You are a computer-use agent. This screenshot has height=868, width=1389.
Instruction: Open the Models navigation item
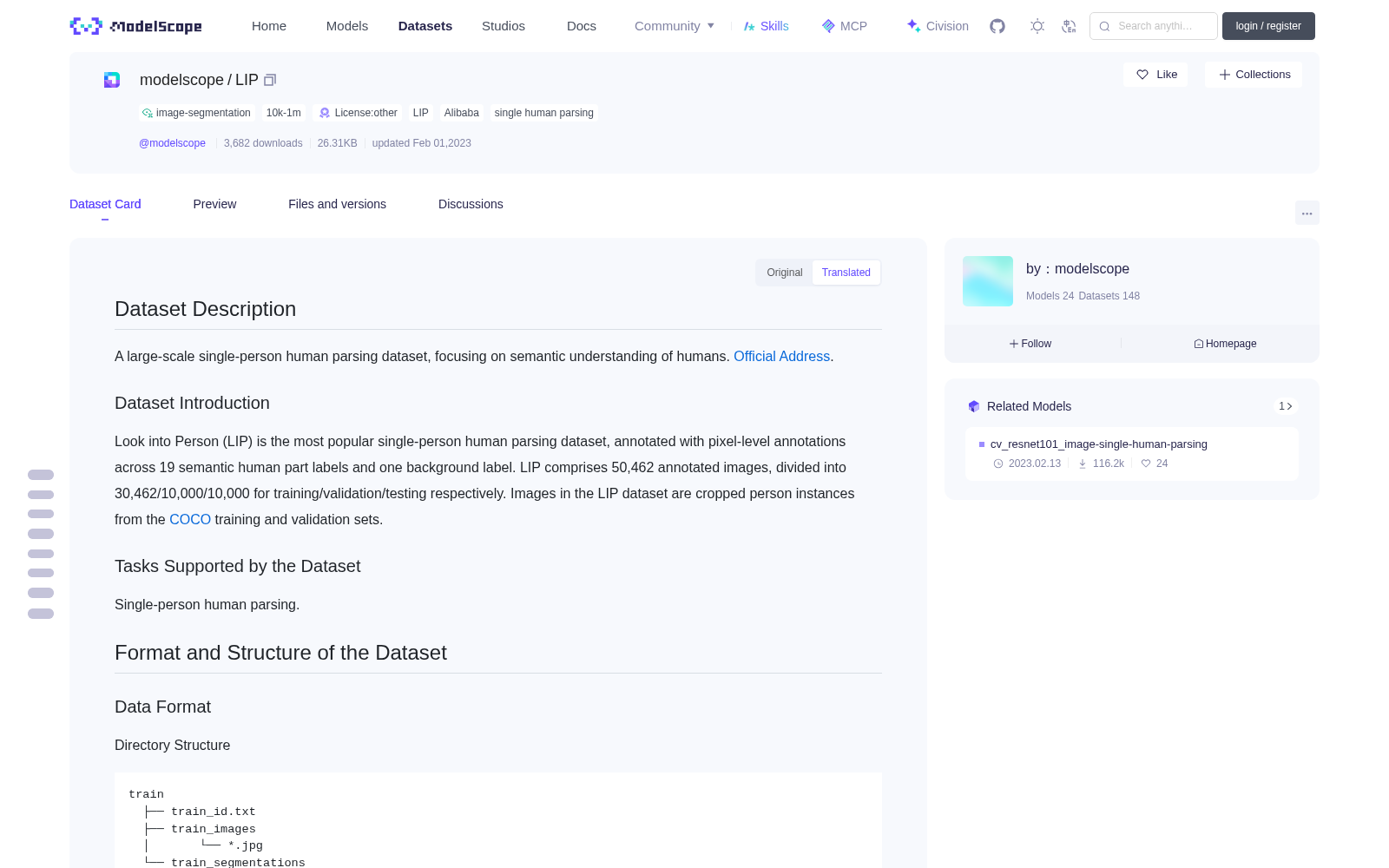[x=347, y=26]
